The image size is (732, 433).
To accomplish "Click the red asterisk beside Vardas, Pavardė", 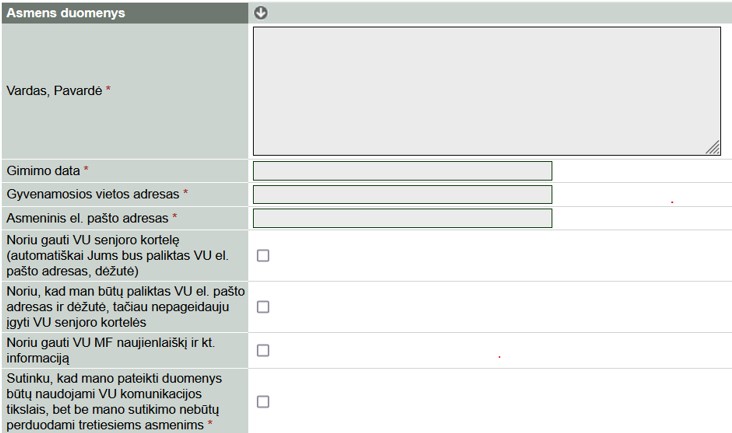I will tap(109, 90).
